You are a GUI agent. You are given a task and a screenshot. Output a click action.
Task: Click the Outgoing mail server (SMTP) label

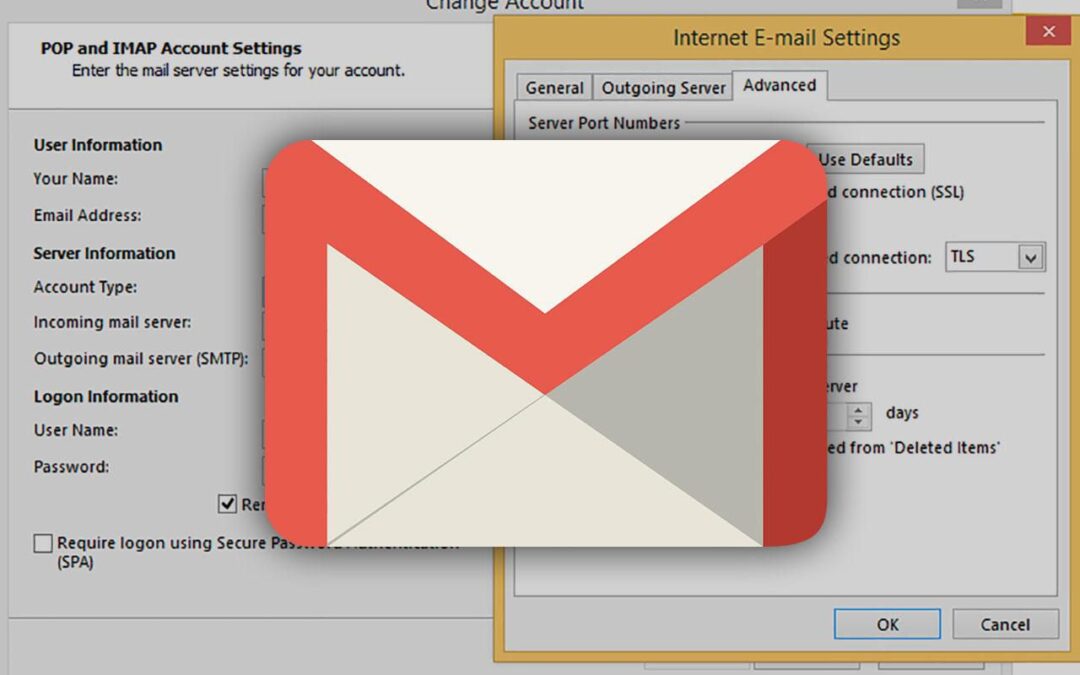(141, 359)
